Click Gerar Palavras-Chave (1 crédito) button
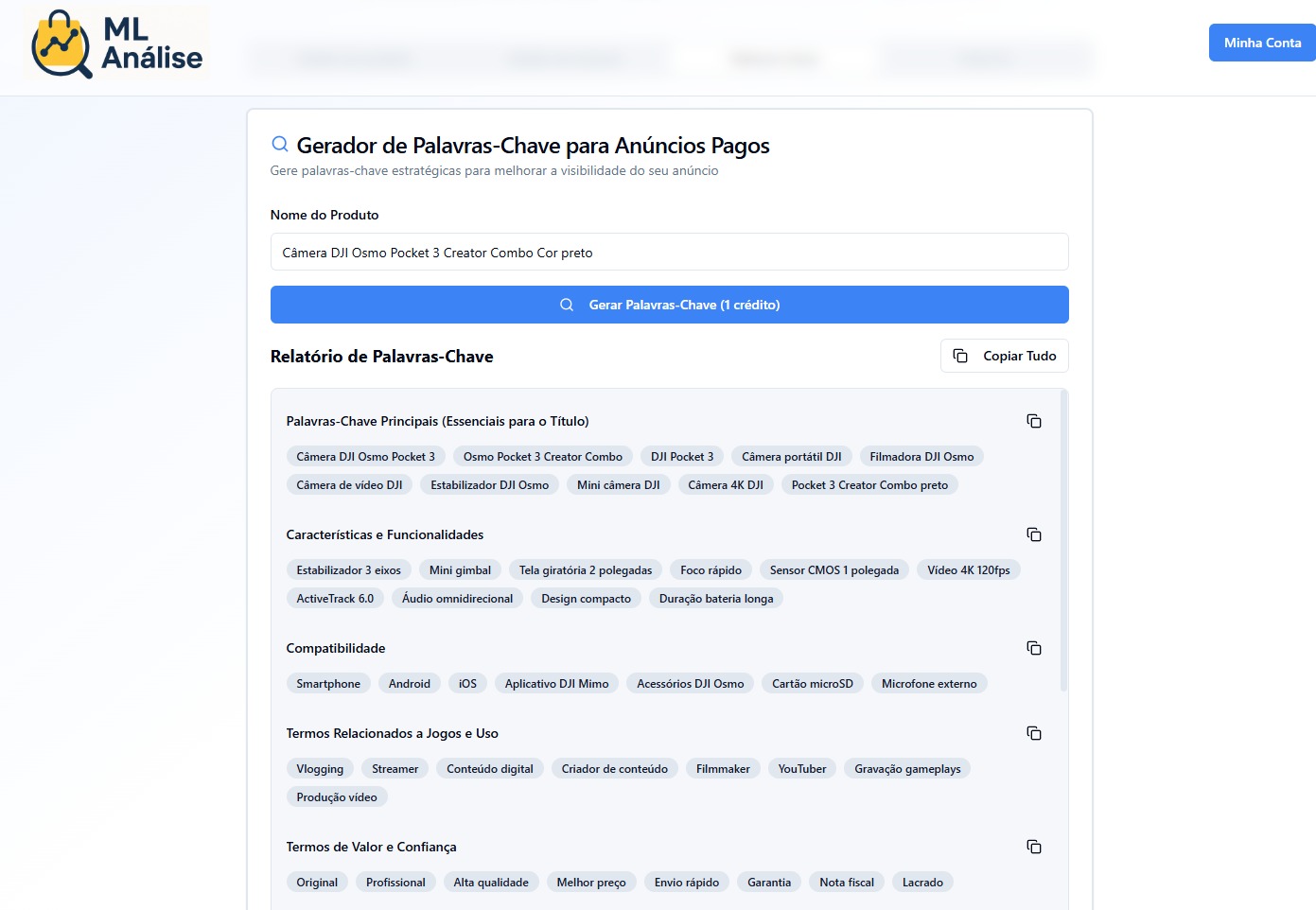The height and width of the screenshot is (910, 1316). [x=669, y=305]
